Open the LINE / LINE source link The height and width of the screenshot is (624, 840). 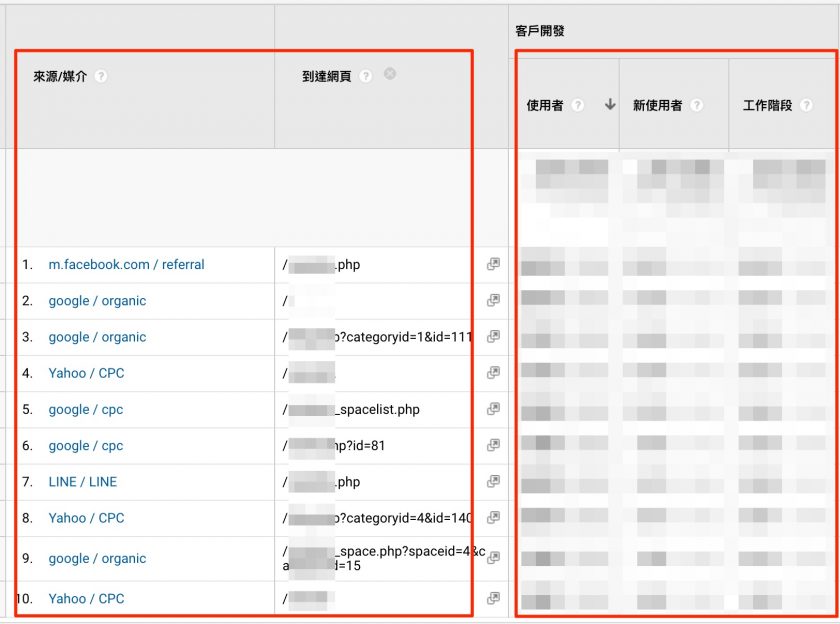pos(82,482)
